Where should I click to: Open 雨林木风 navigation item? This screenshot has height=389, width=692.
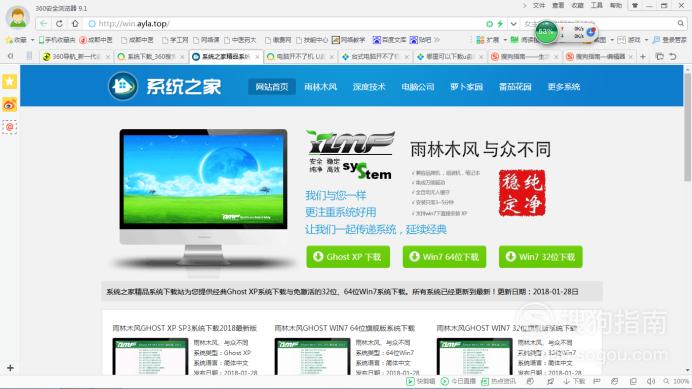[320, 87]
